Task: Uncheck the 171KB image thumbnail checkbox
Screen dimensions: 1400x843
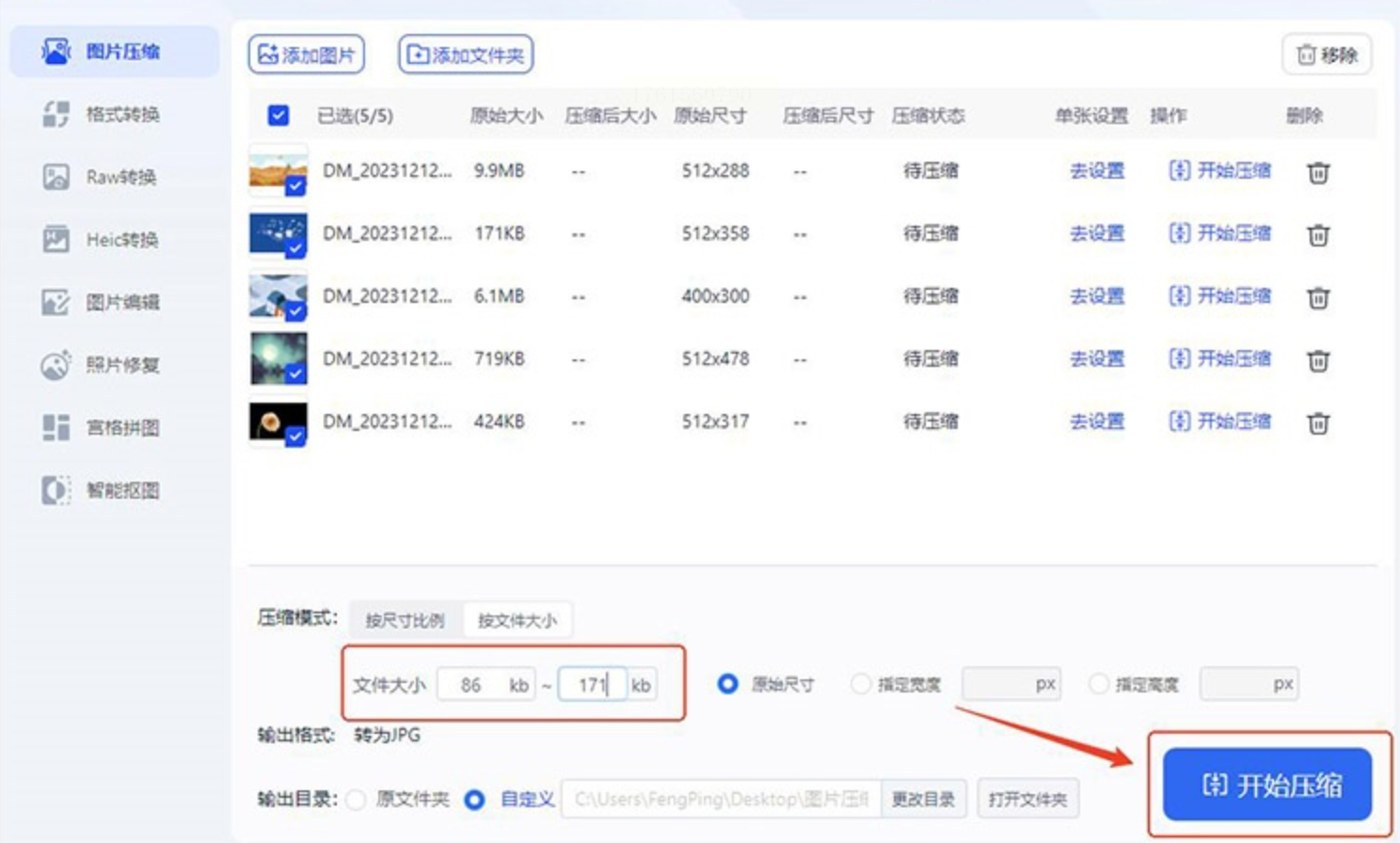Action: click(295, 248)
